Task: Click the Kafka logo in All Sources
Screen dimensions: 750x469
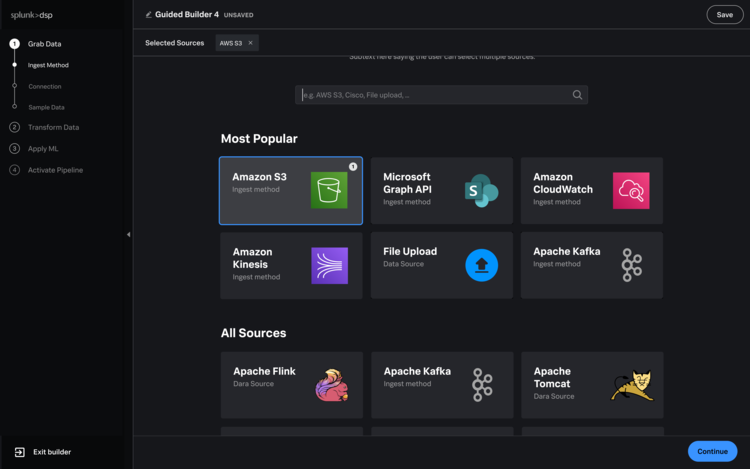Action: point(482,385)
